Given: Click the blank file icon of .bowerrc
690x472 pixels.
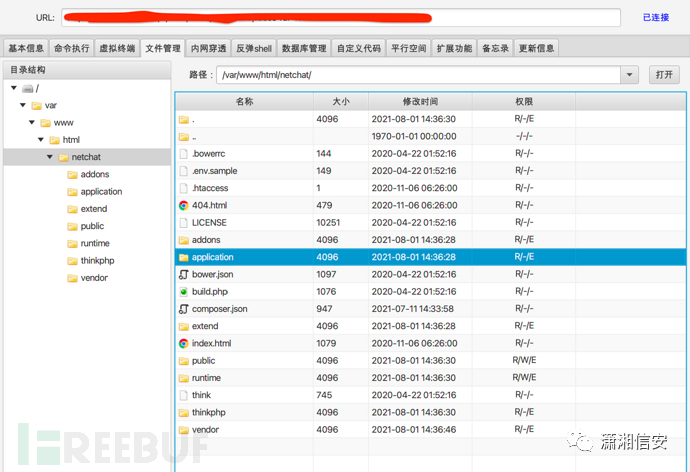Looking at the screenshot, I should (x=184, y=154).
